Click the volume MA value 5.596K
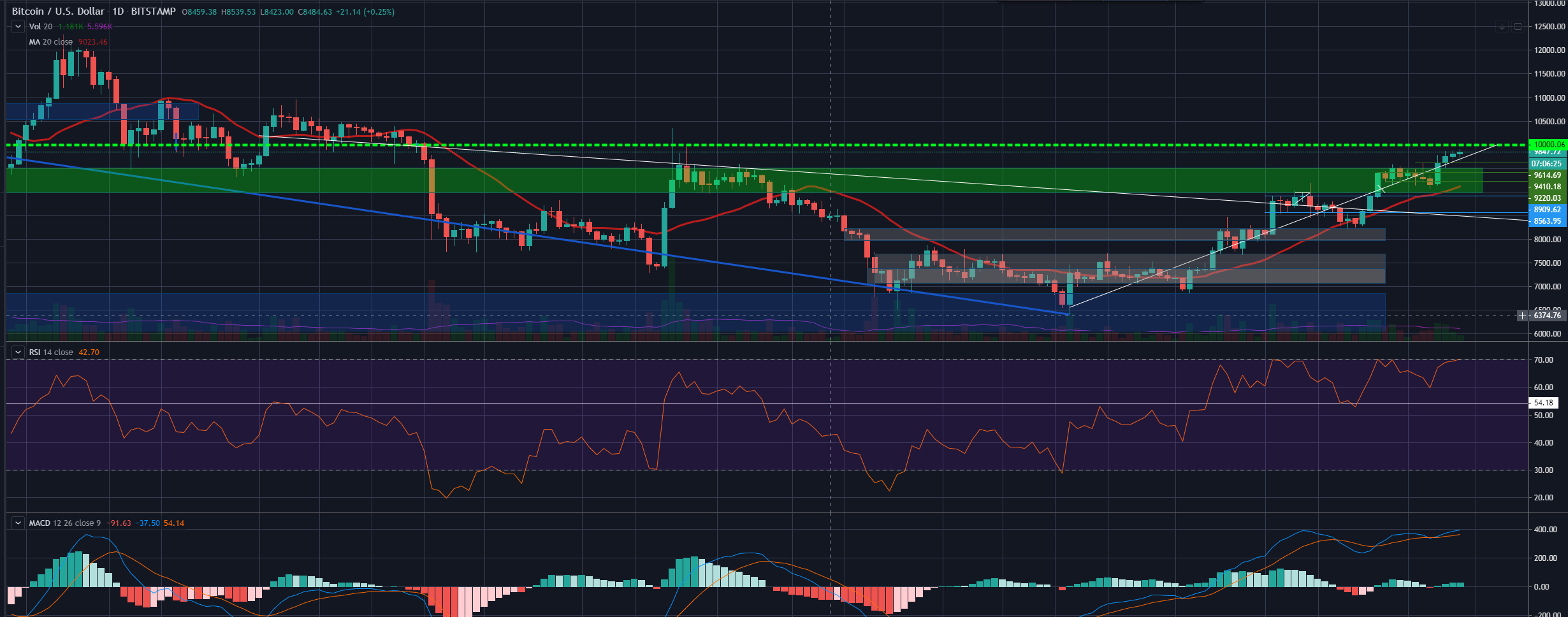This screenshot has width=1568, height=617. click(100, 27)
